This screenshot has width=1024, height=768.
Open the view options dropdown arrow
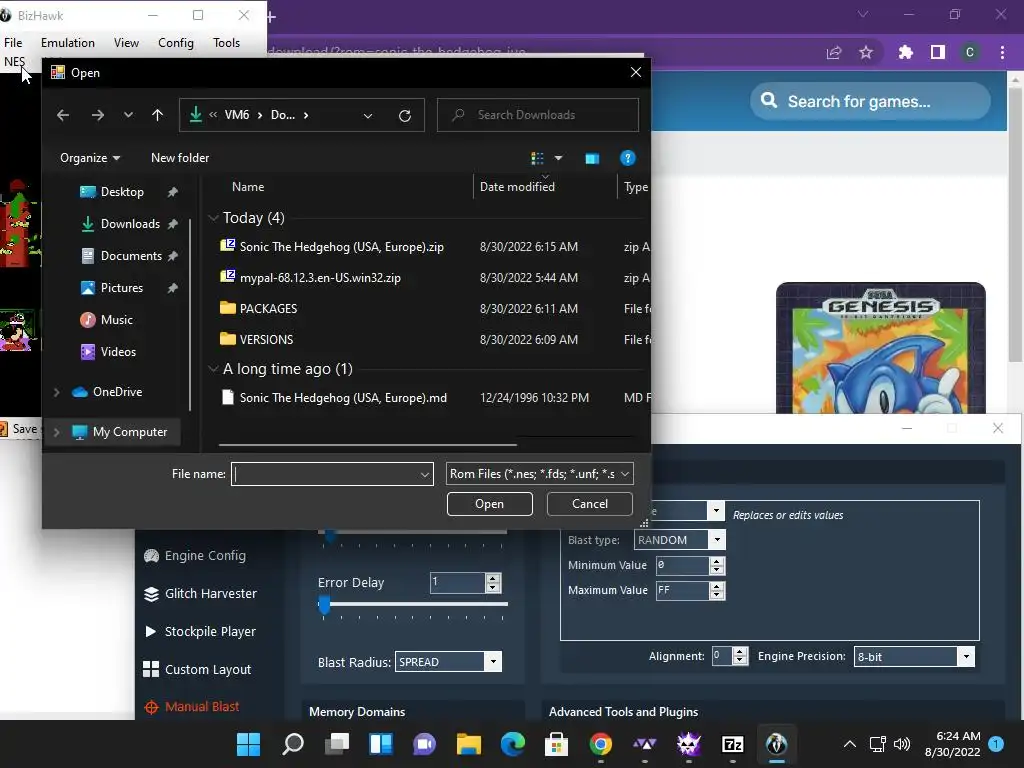[x=558, y=158]
